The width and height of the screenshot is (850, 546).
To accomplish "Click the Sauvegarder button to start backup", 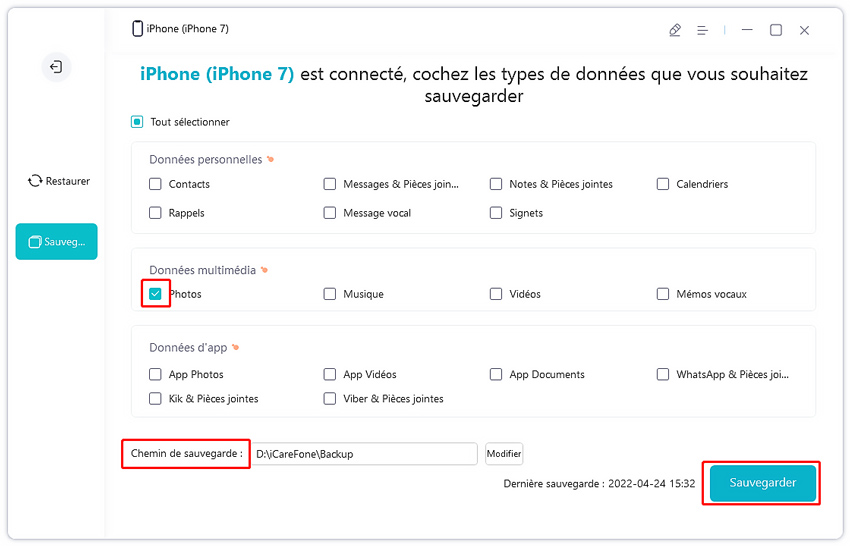I will pyautogui.click(x=763, y=483).
